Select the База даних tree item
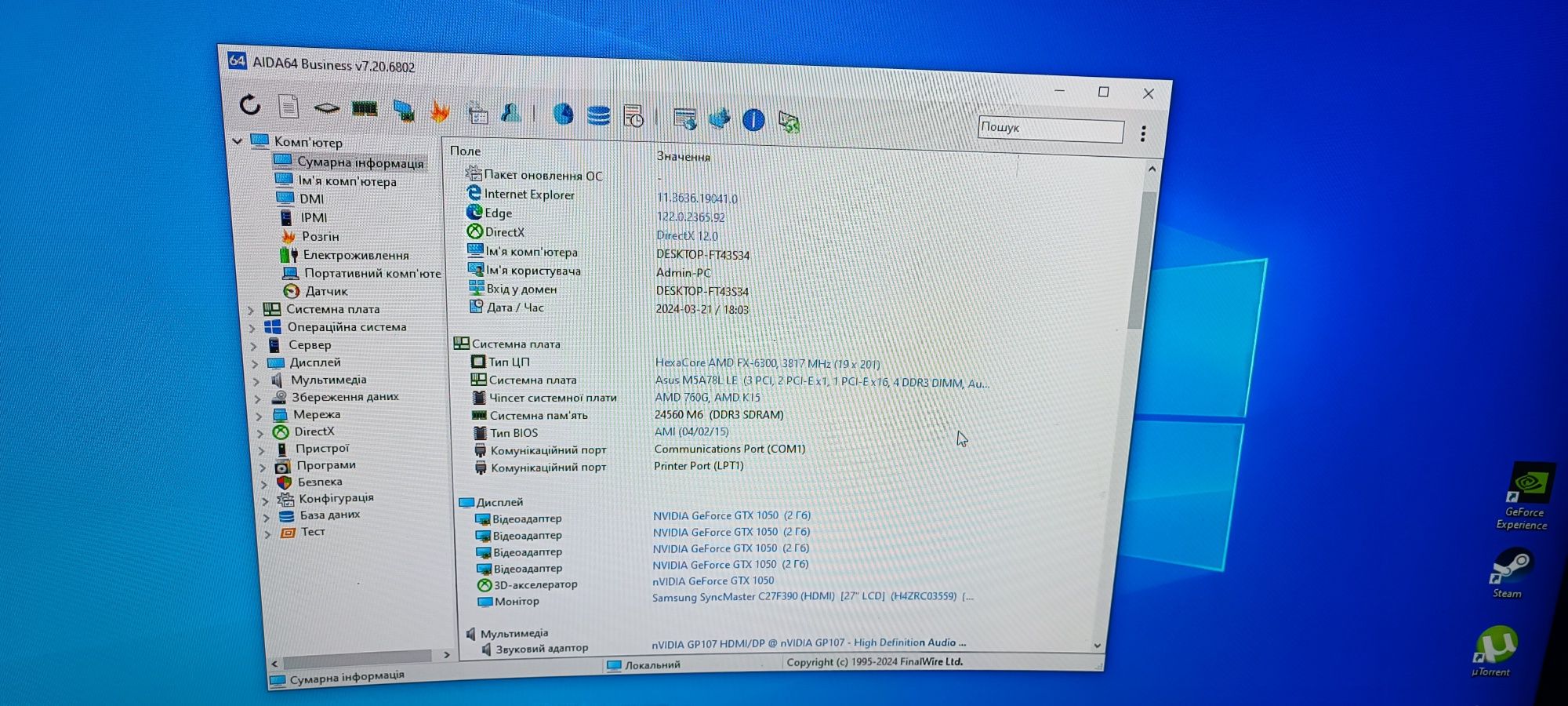Image resolution: width=1568 pixels, height=706 pixels. pos(330,515)
